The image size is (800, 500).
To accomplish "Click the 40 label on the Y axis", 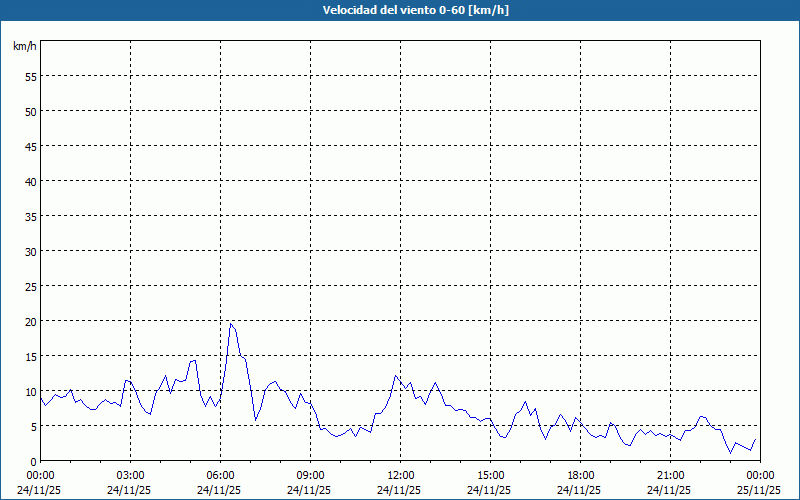I will click(30, 181).
